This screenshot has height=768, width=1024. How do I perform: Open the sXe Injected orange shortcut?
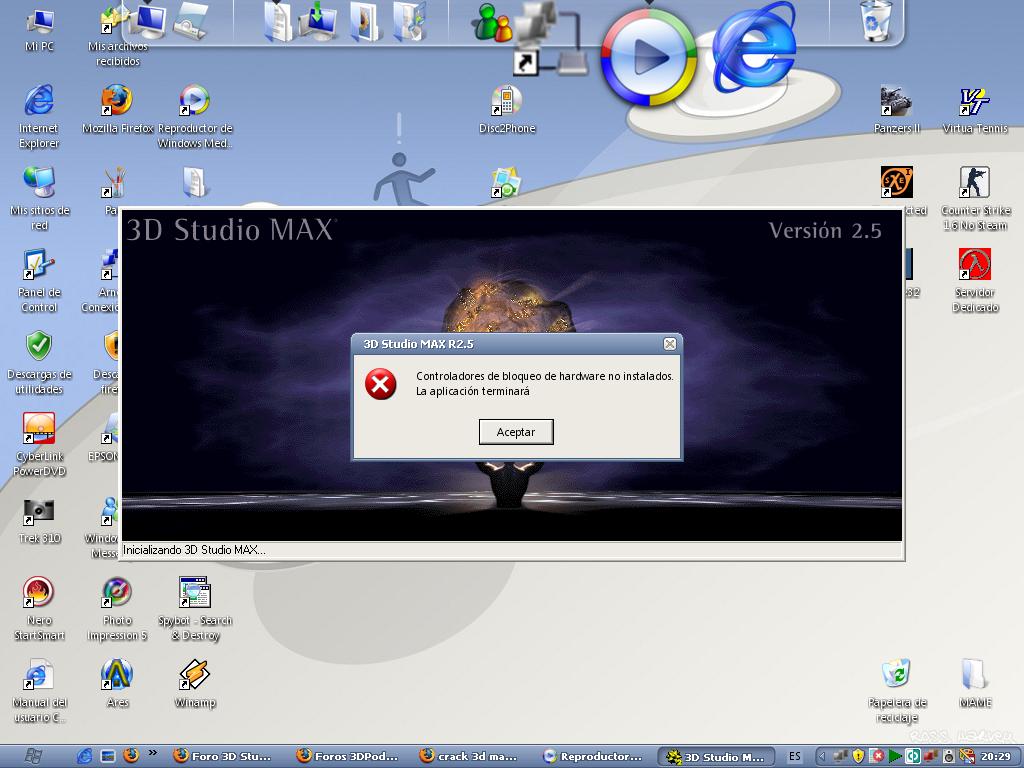pyautogui.click(x=896, y=182)
